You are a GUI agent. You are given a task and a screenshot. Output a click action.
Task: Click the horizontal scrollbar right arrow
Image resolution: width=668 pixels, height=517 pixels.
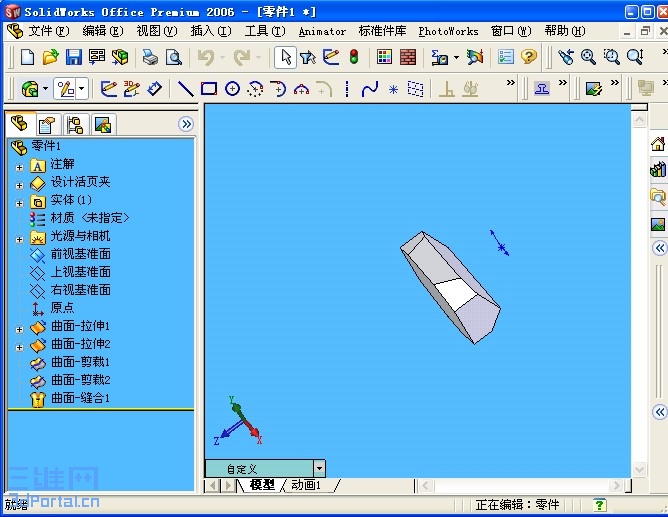(x=616, y=485)
